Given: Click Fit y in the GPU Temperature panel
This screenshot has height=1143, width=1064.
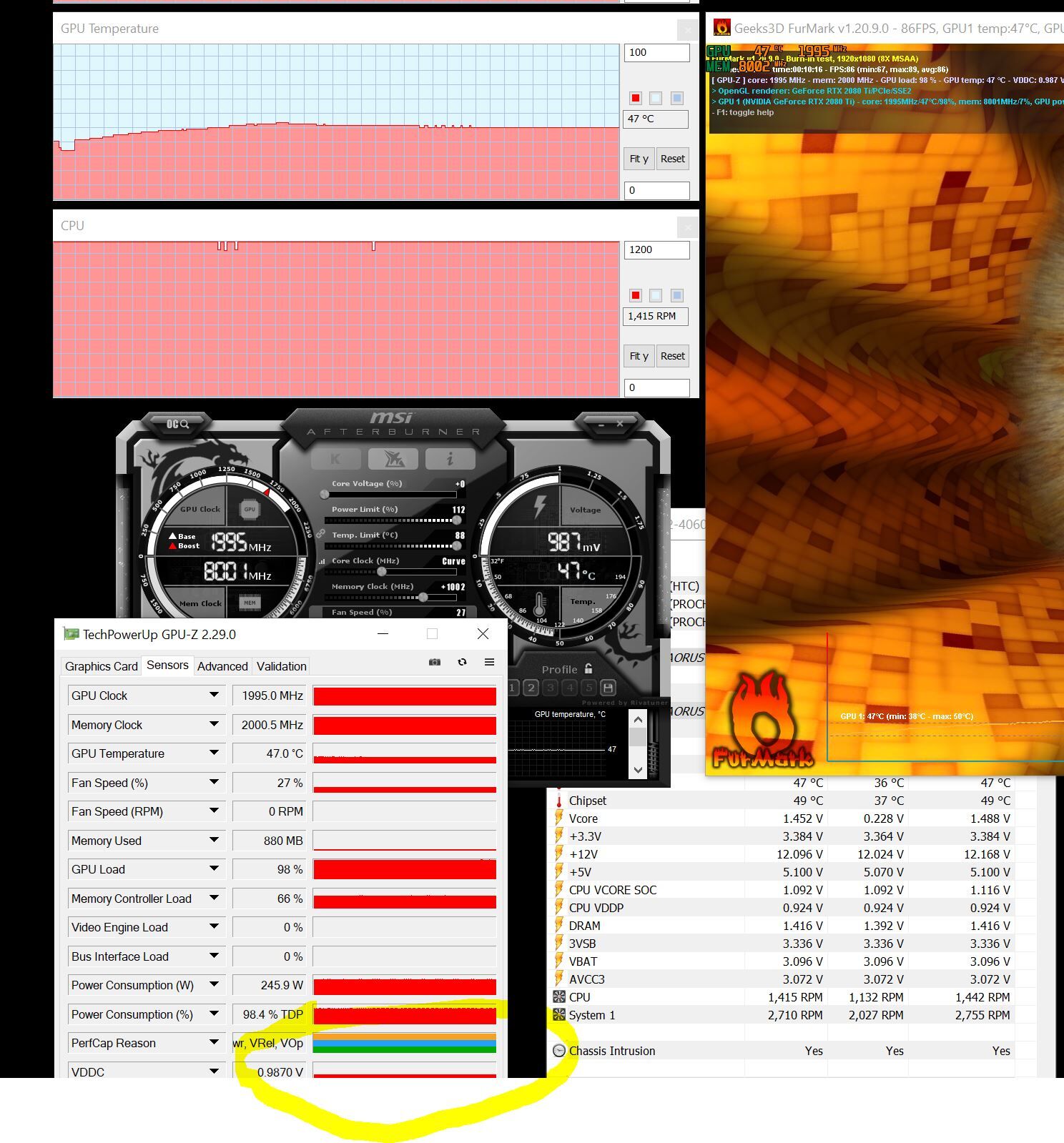Looking at the screenshot, I should [639, 159].
